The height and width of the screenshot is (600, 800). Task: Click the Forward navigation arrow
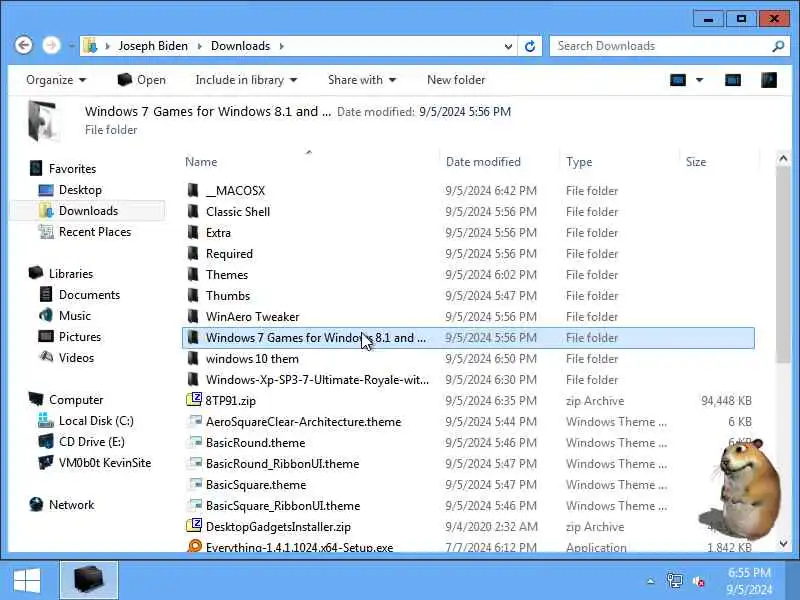[x=51, y=46]
